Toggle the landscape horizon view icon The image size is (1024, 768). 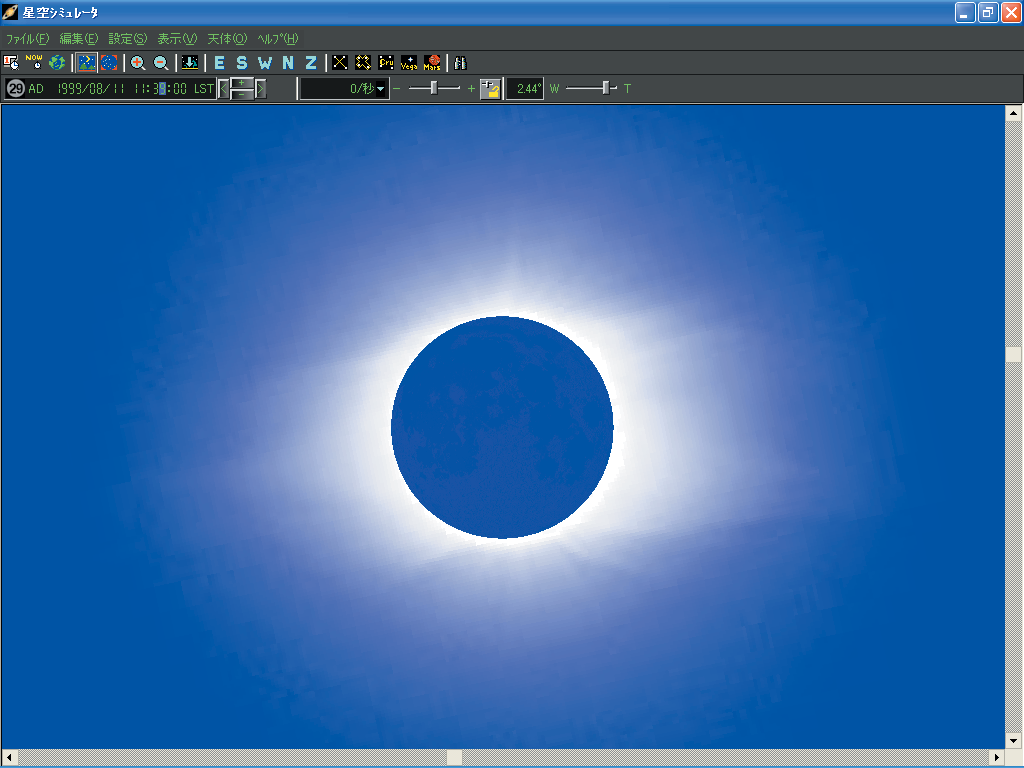pos(86,63)
